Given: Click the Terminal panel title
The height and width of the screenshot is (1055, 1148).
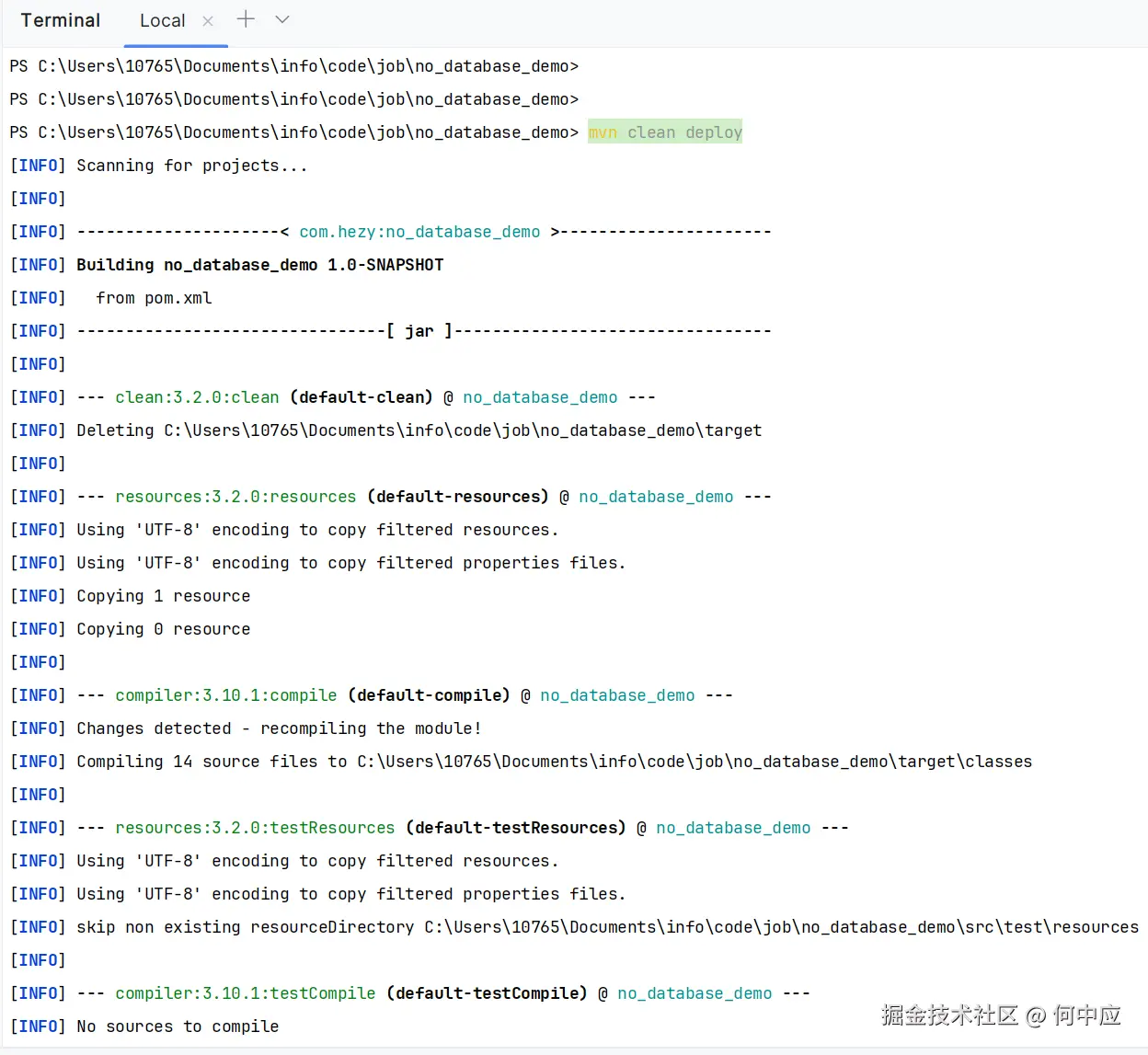Looking at the screenshot, I should coord(61,20).
